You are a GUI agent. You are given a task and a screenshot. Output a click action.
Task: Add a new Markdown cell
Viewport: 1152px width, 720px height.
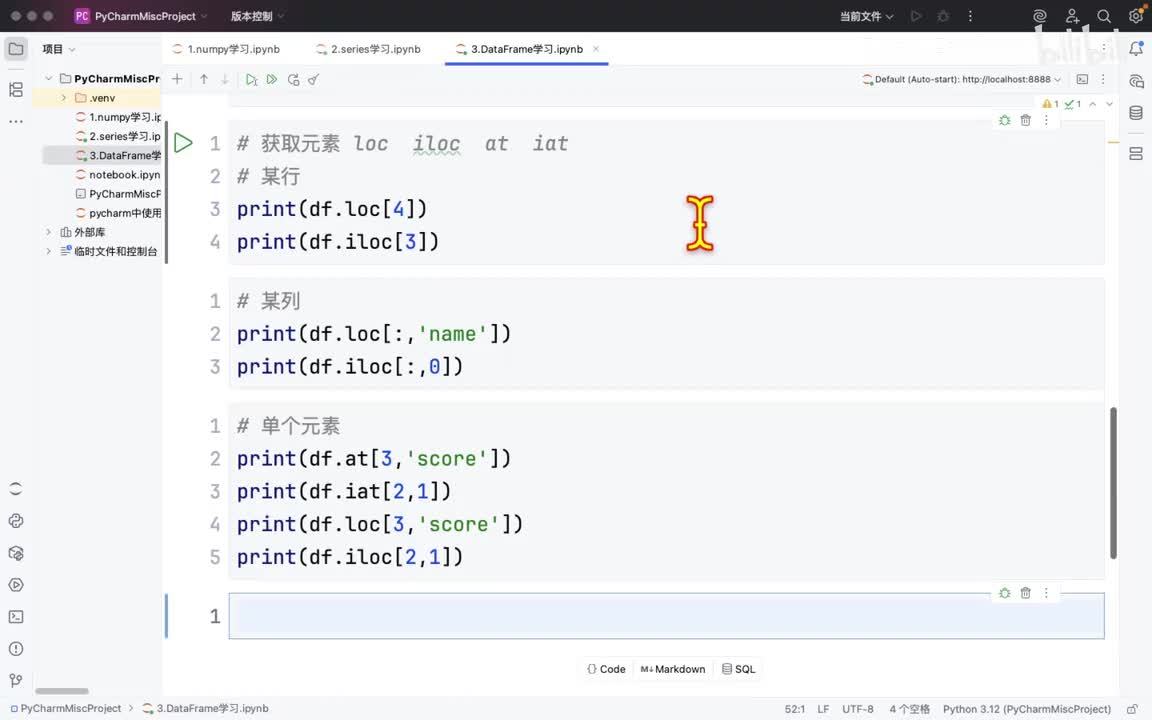coord(673,669)
